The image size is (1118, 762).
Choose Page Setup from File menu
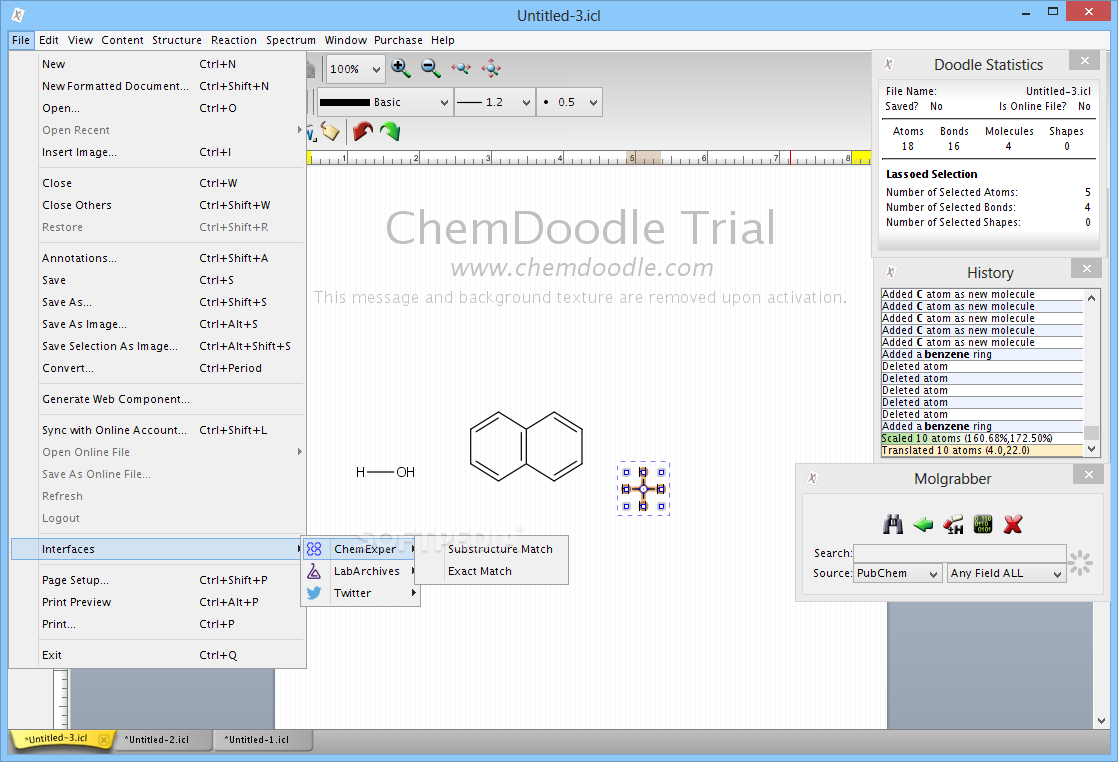[x=158, y=580]
